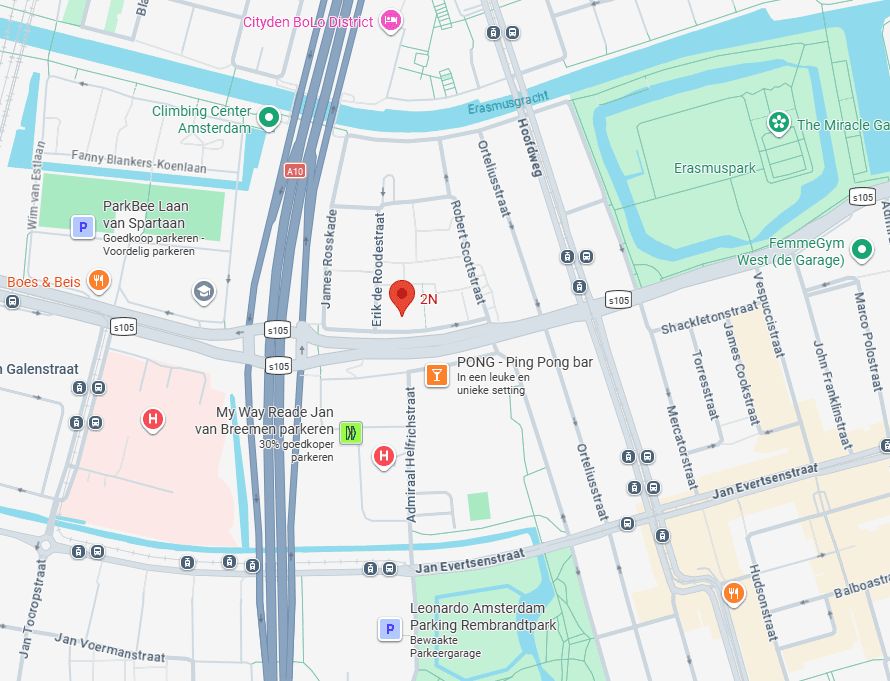890x681 pixels.
Task: Click the PONG - Ping Pong bar label
Action: pyautogui.click(x=525, y=362)
